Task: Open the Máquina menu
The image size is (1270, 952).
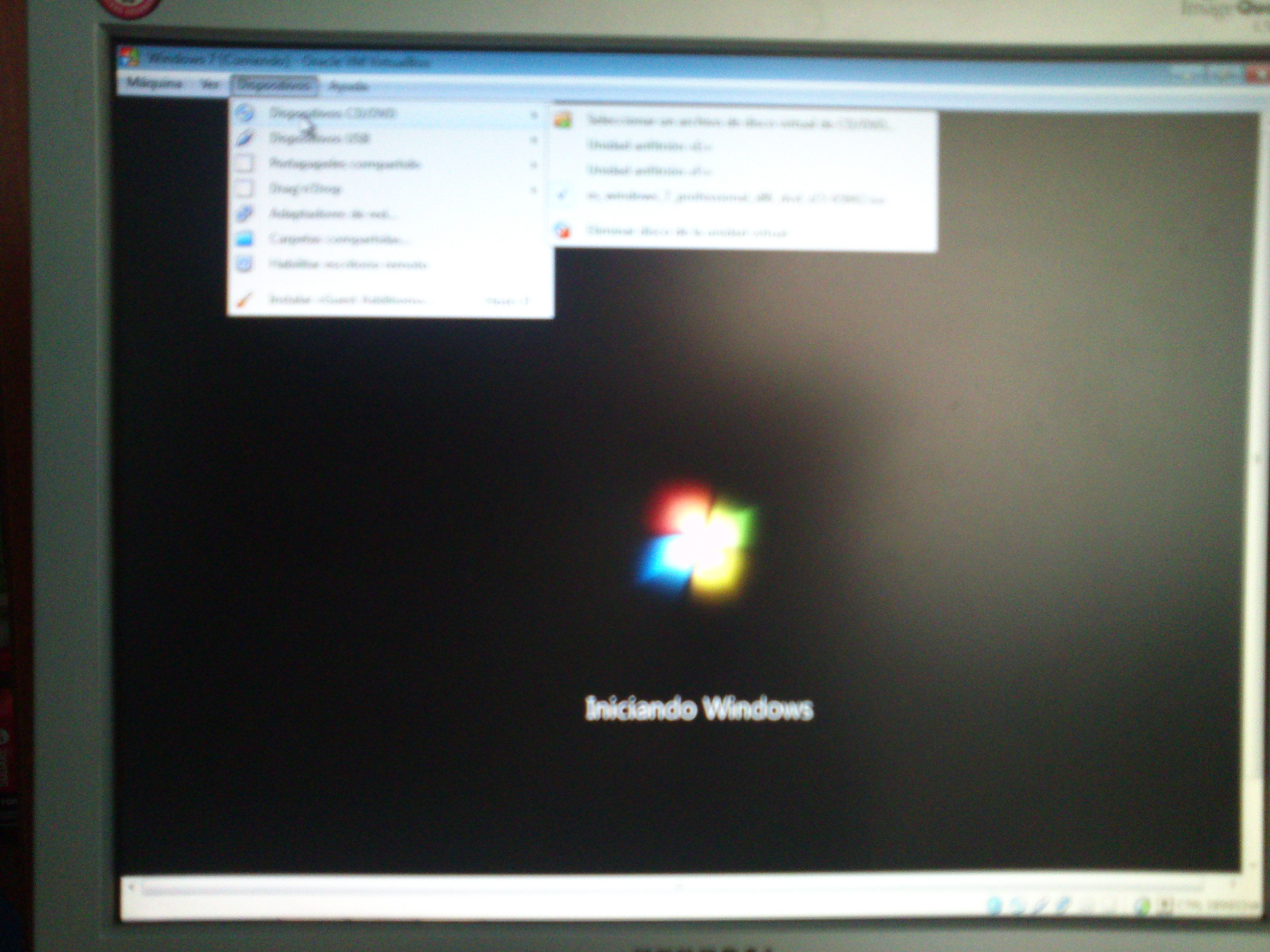Action: pyautogui.click(x=154, y=84)
